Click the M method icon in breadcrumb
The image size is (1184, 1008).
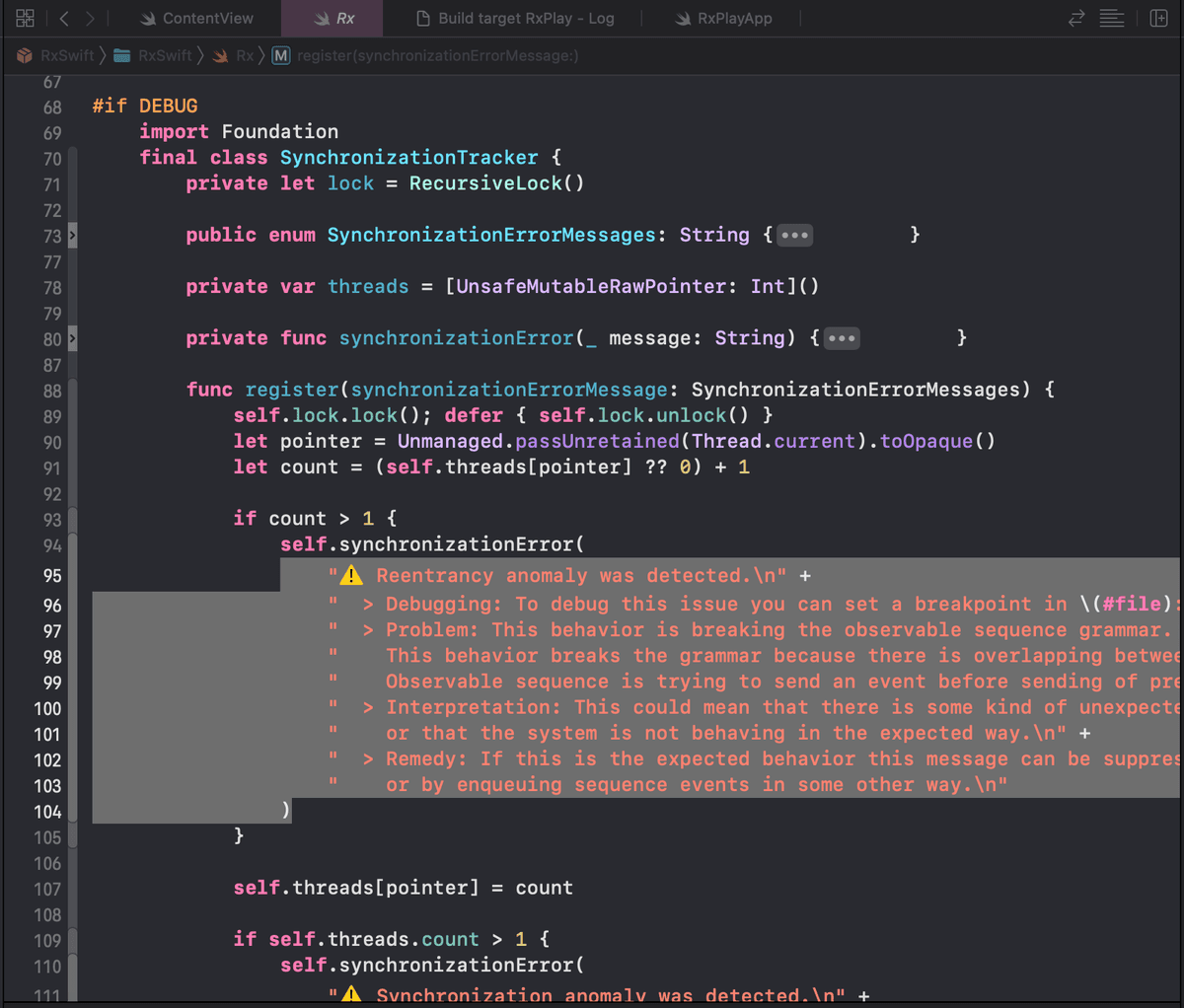(281, 55)
